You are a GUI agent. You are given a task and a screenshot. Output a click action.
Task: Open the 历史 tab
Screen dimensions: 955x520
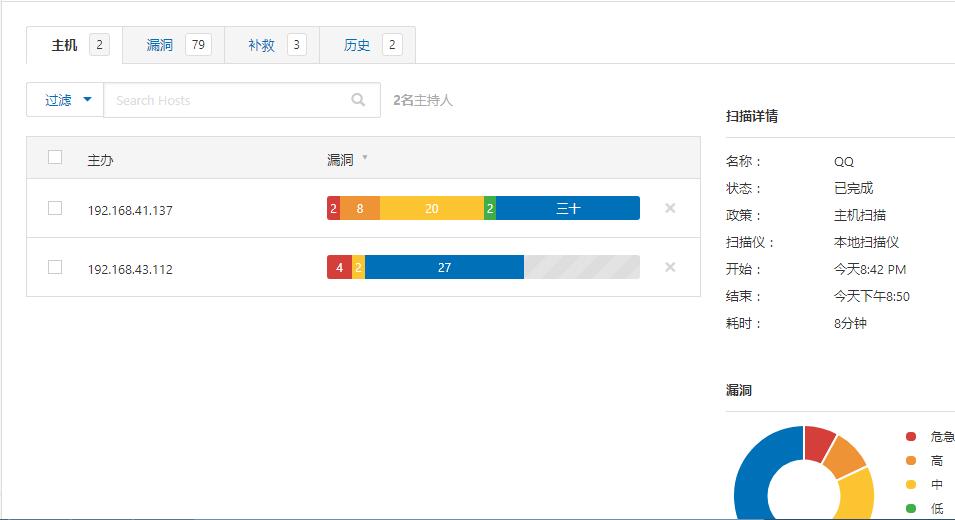[368, 45]
